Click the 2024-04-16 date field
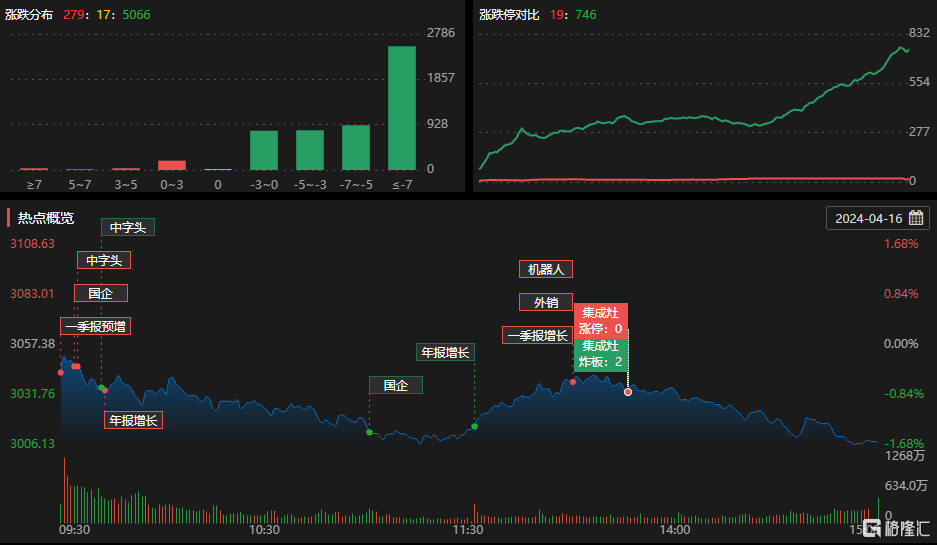Screen dimensions: 937x545 click(x=878, y=218)
